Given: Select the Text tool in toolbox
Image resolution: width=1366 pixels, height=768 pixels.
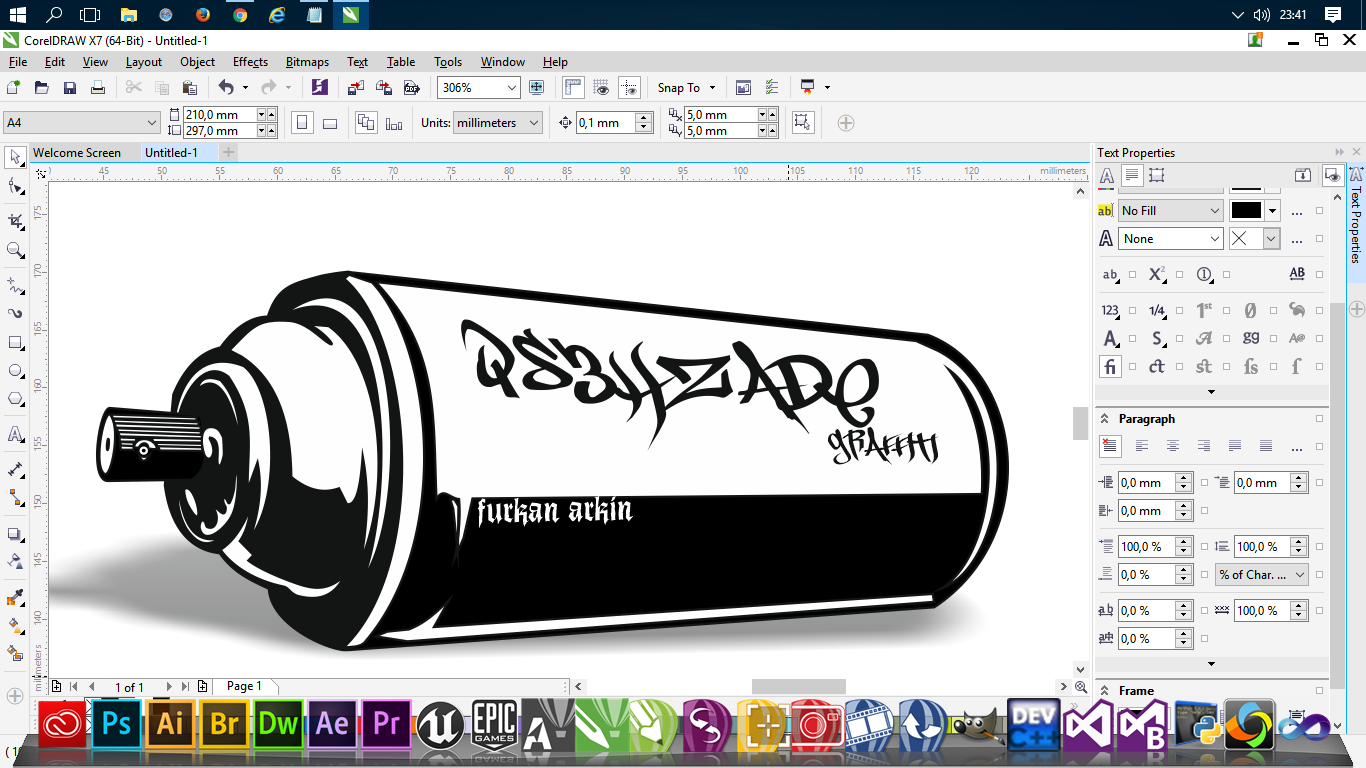Looking at the screenshot, I should coord(15,434).
